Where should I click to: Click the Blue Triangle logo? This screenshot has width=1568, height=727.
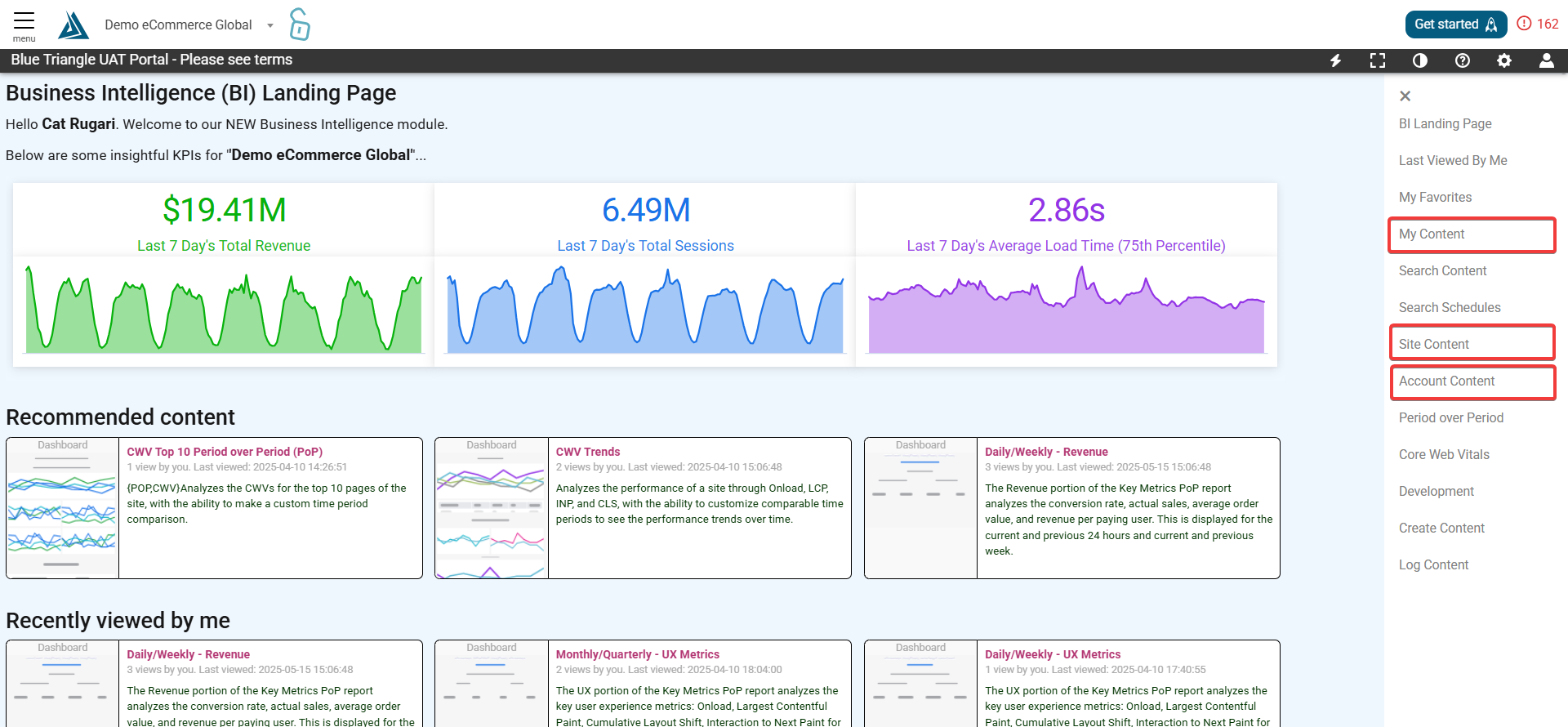point(73,25)
